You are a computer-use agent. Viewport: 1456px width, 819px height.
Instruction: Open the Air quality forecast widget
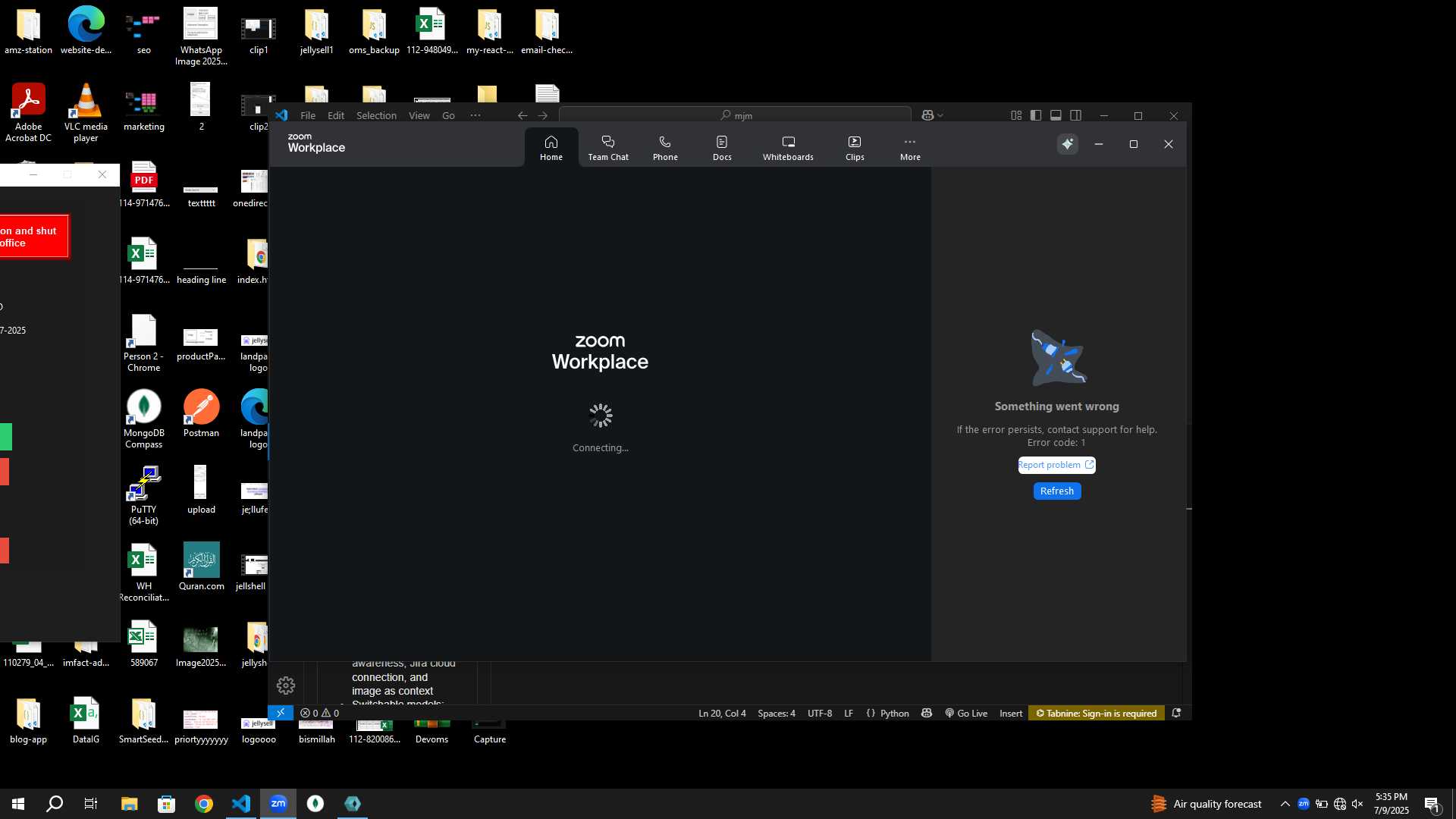click(x=1206, y=804)
